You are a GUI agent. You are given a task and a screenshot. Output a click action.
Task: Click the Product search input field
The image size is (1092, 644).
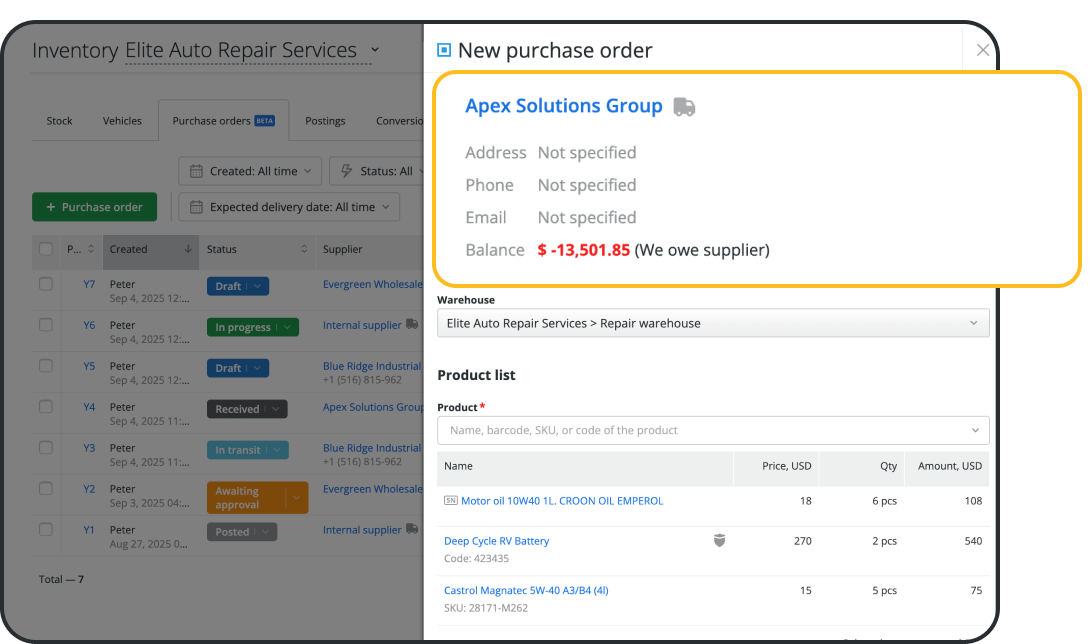(705, 430)
